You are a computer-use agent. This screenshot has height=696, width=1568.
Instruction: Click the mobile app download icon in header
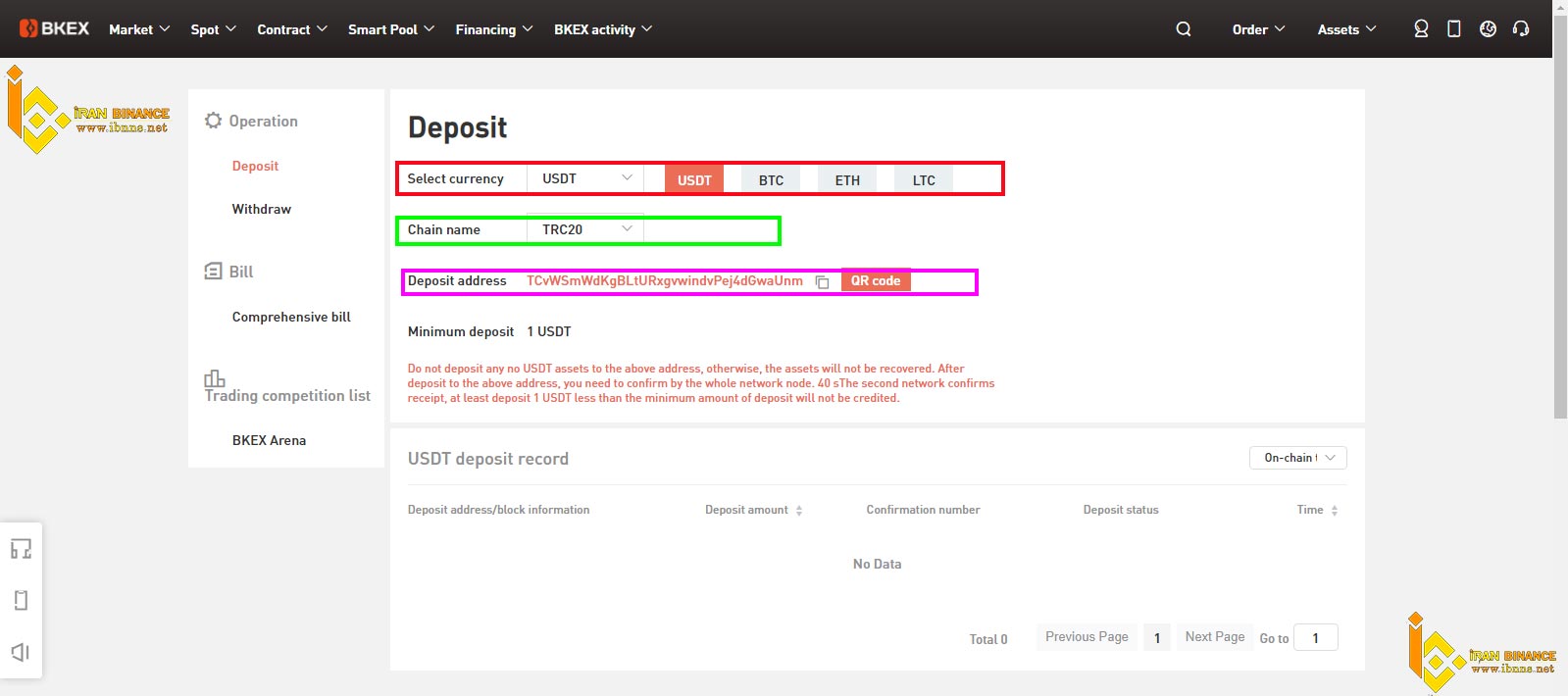click(x=1454, y=29)
